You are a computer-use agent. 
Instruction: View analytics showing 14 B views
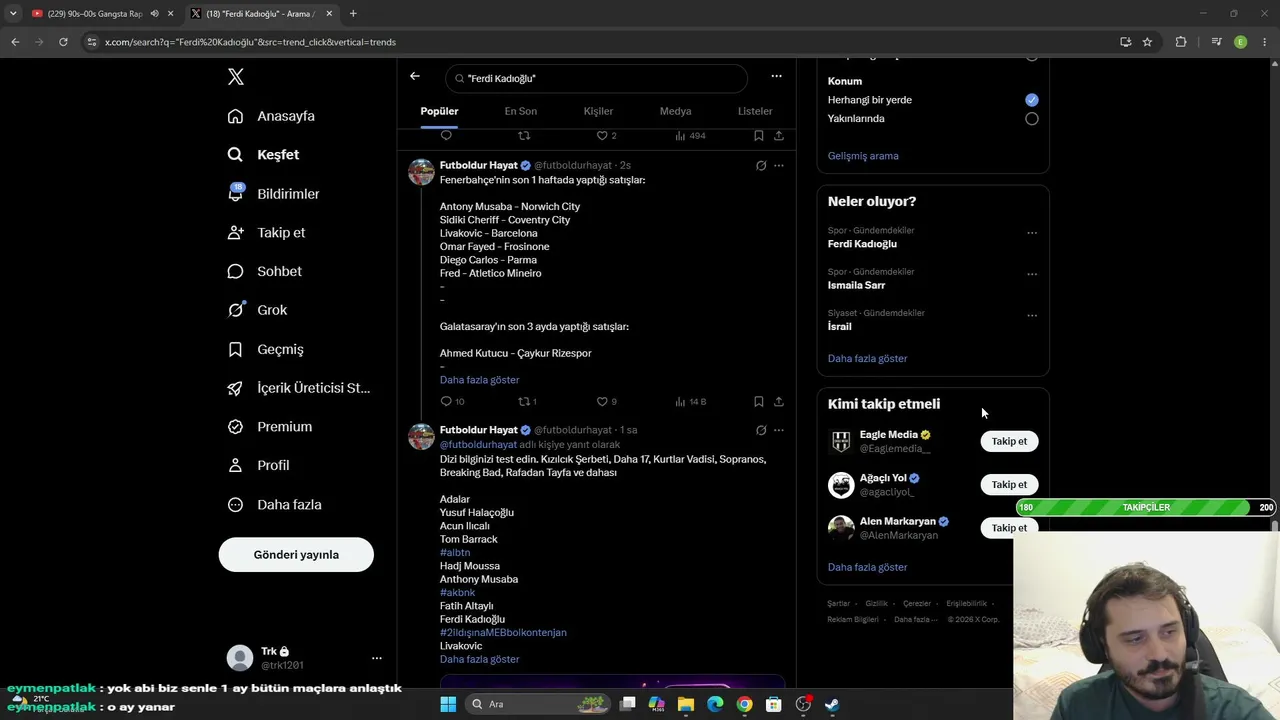(x=690, y=401)
